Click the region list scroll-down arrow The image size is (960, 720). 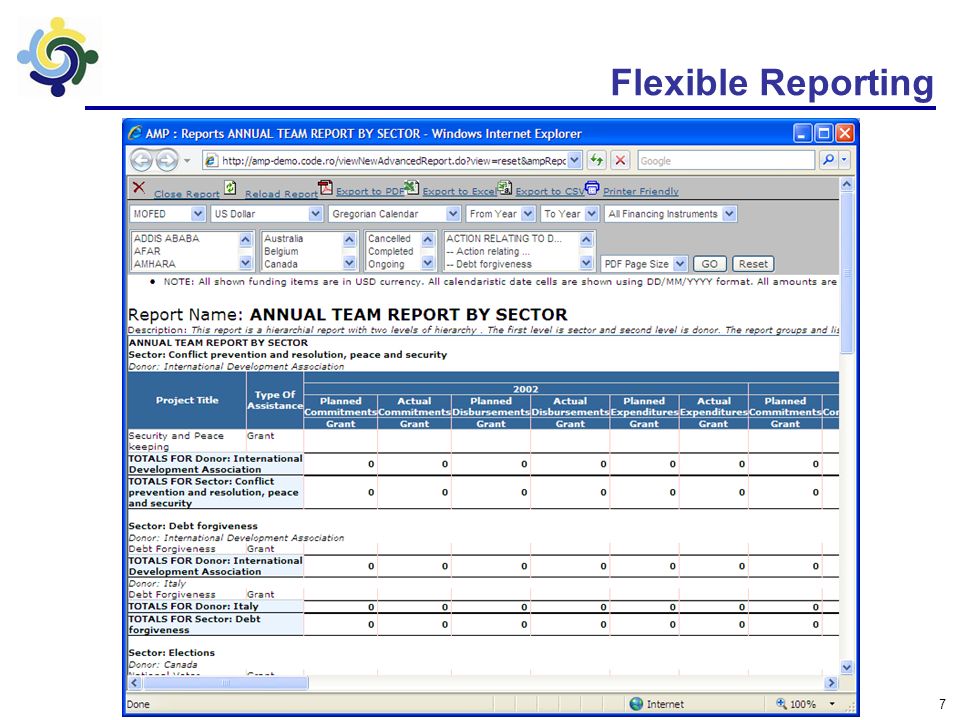tap(246, 263)
